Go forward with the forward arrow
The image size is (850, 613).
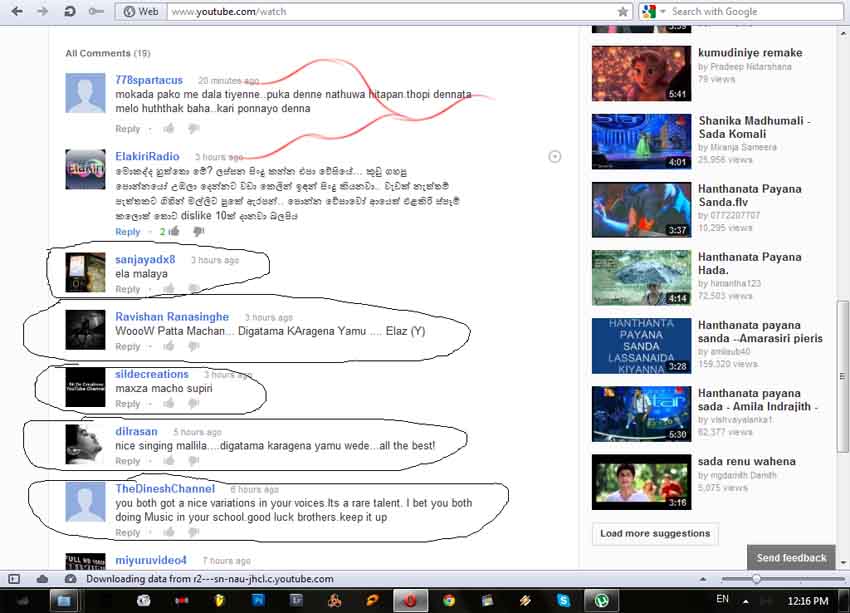click(x=43, y=11)
